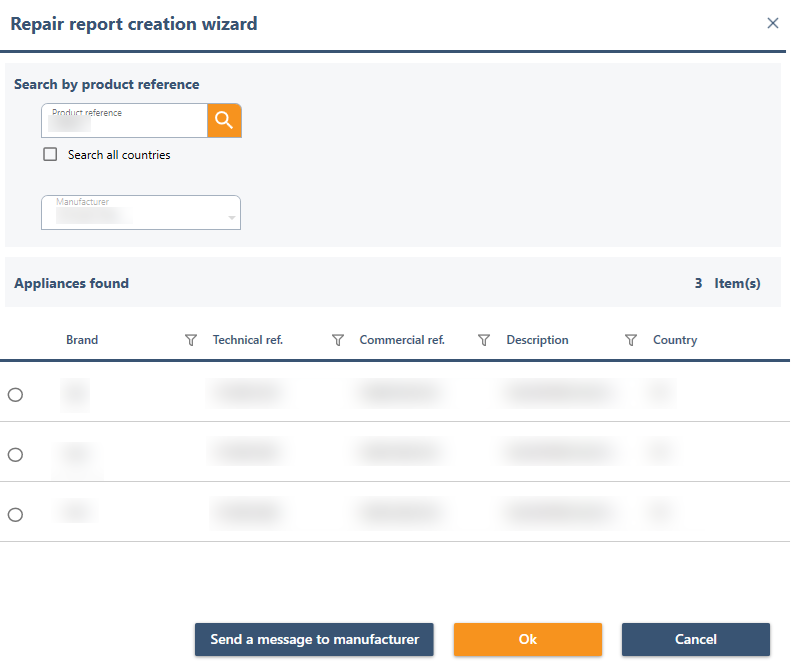Close the Repair report creation wizard
Image resolution: width=791 pixels, height=670 pixels.
coord(772,23)
